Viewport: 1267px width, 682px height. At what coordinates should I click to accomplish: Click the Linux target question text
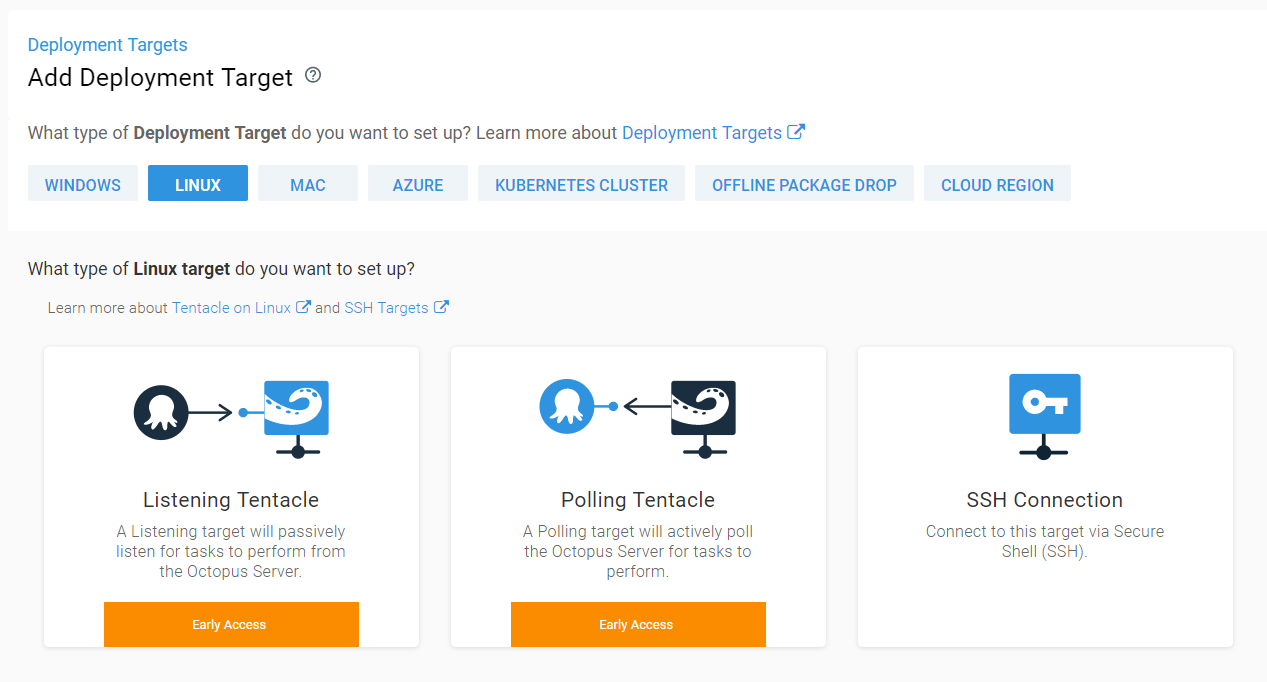click(221, 269)
